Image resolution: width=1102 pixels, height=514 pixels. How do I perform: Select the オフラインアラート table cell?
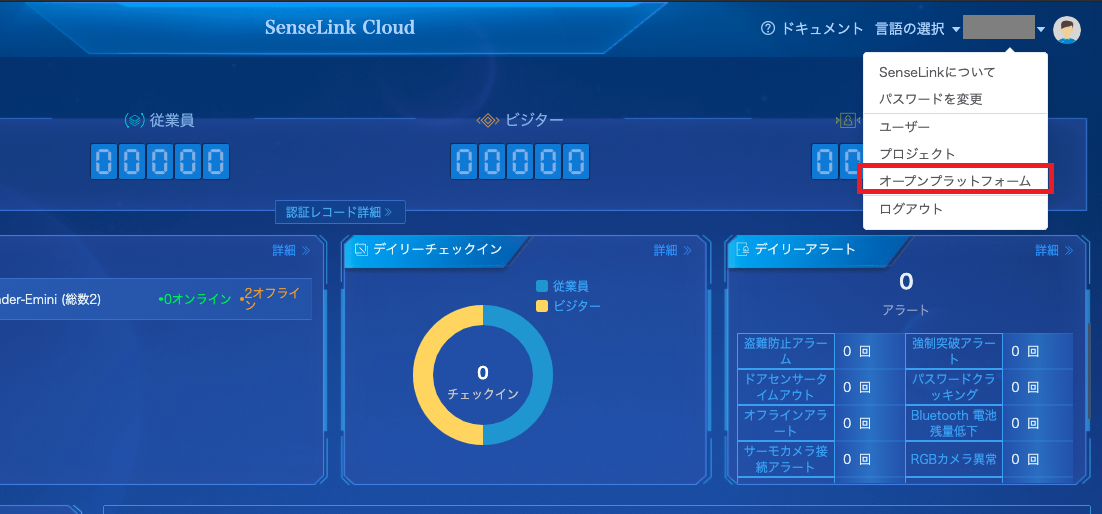786,423
